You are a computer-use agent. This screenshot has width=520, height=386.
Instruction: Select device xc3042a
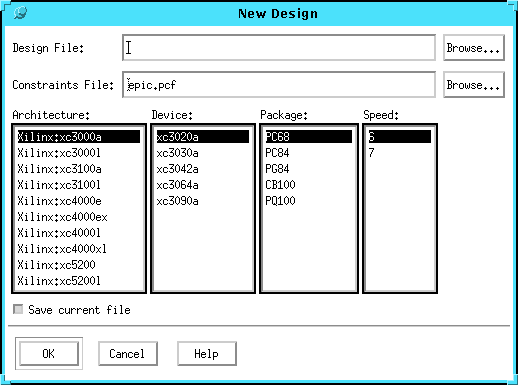(x=203, y=169)
